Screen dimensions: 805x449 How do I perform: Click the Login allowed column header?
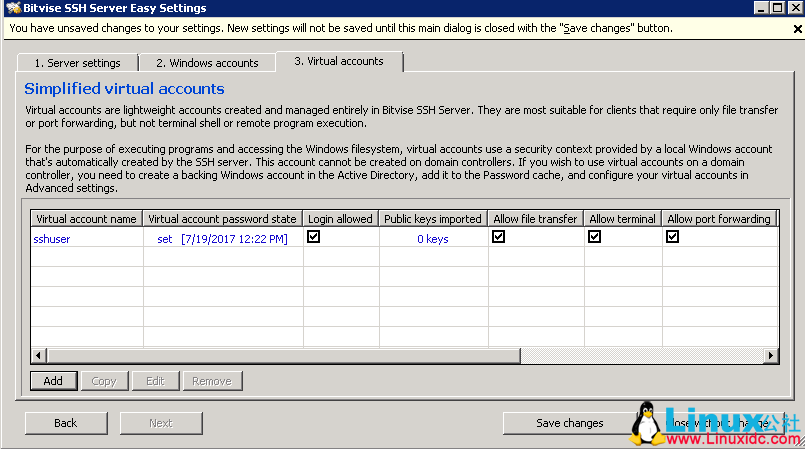tap(340, 219)
